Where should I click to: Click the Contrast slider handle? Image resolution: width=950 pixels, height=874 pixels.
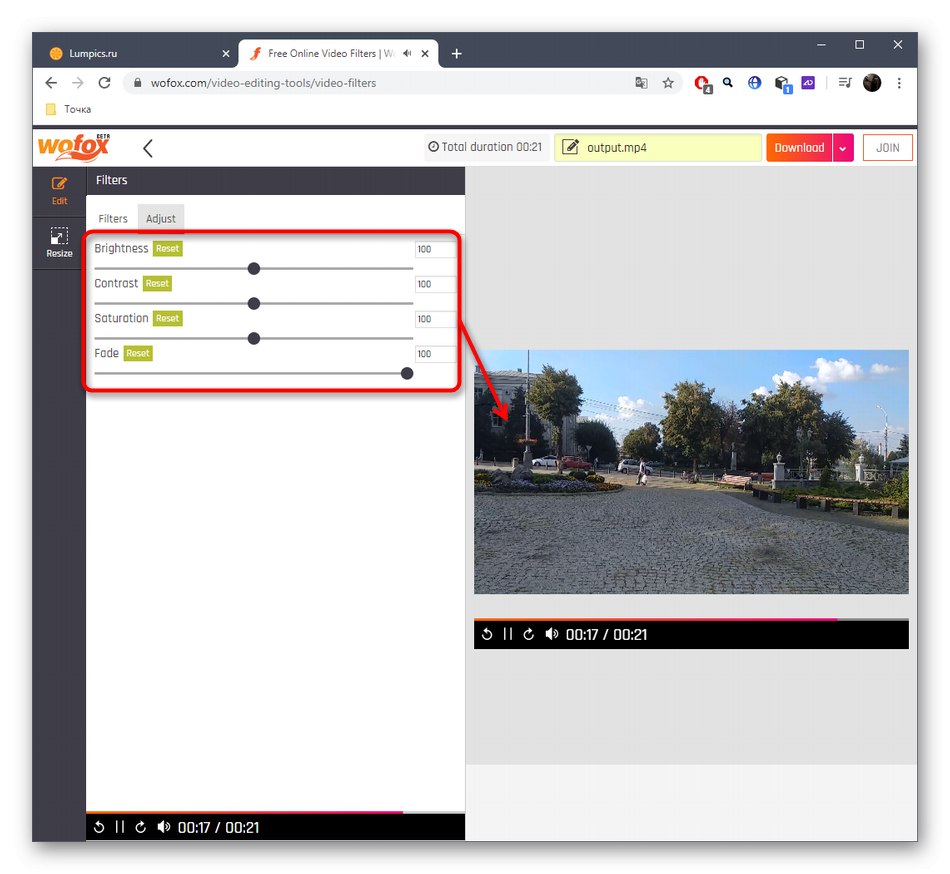(254, 303)
